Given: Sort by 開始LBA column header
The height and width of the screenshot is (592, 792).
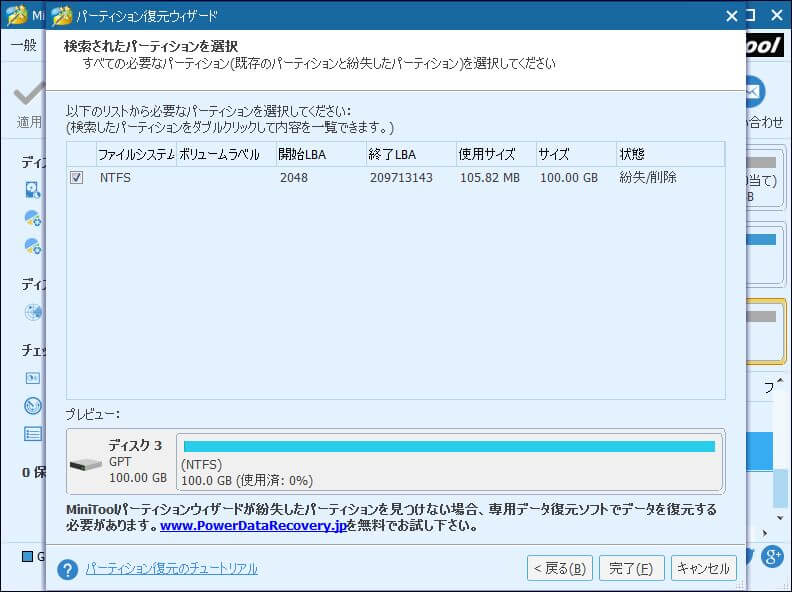Looking at the screenshot, I should click(x=321, y=154).
